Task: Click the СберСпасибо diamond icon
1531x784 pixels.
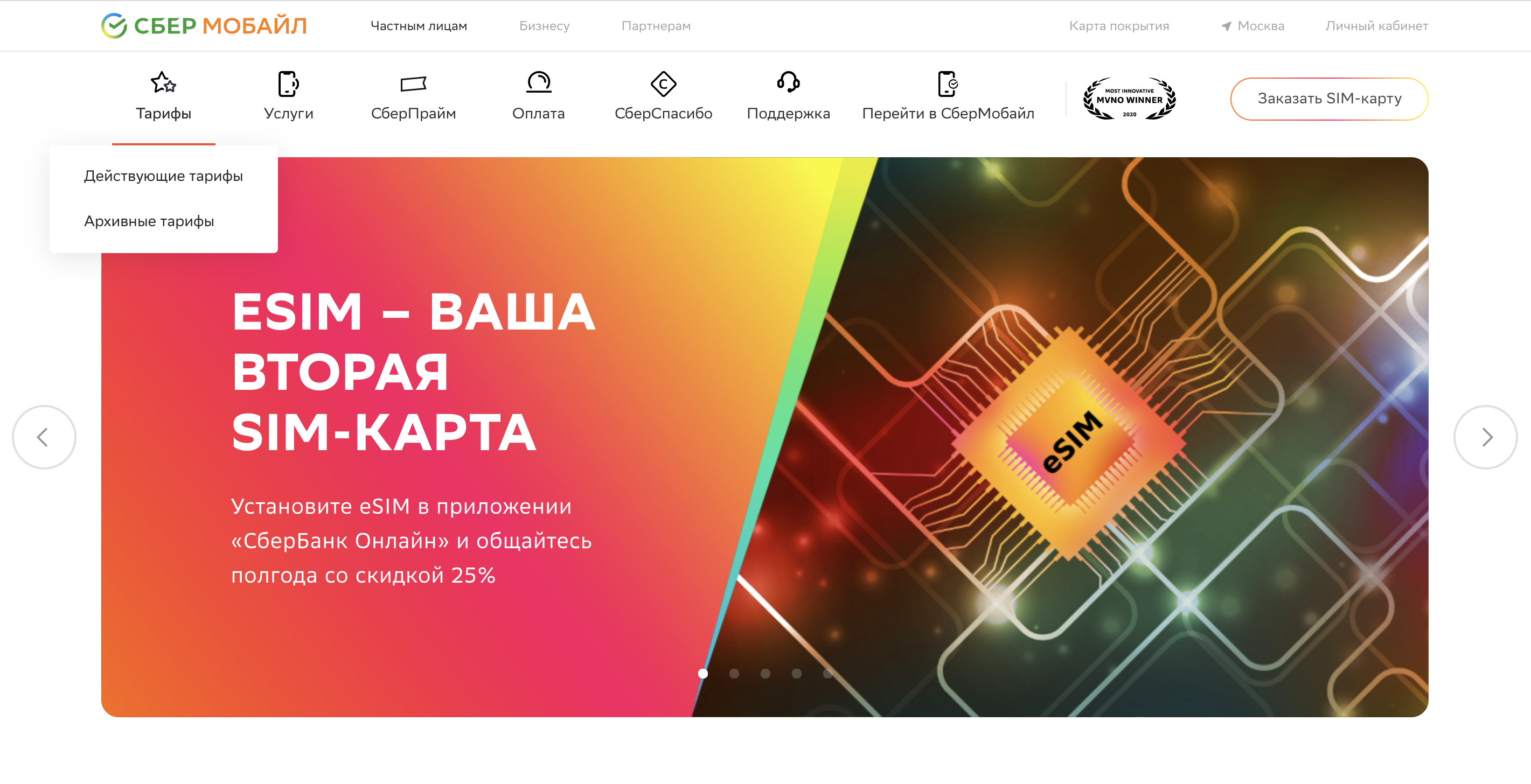Action: [663, 84]
